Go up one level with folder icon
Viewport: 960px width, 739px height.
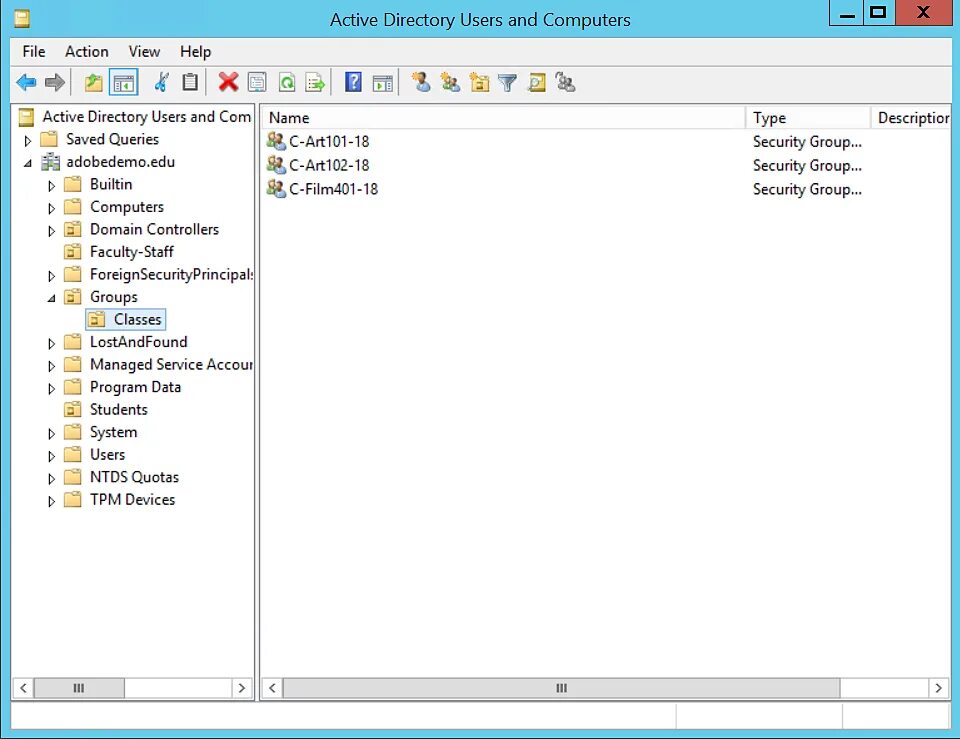tap(94, 82)
